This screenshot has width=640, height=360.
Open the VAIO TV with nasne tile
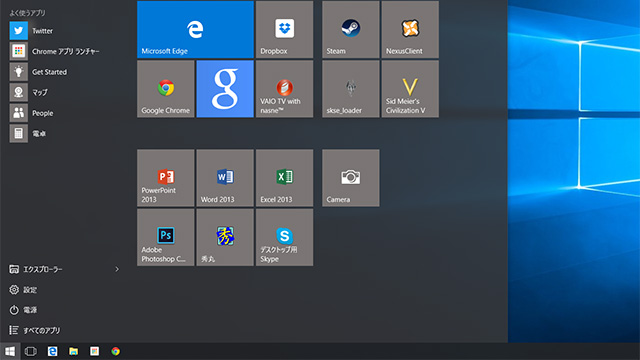point(284,89)
